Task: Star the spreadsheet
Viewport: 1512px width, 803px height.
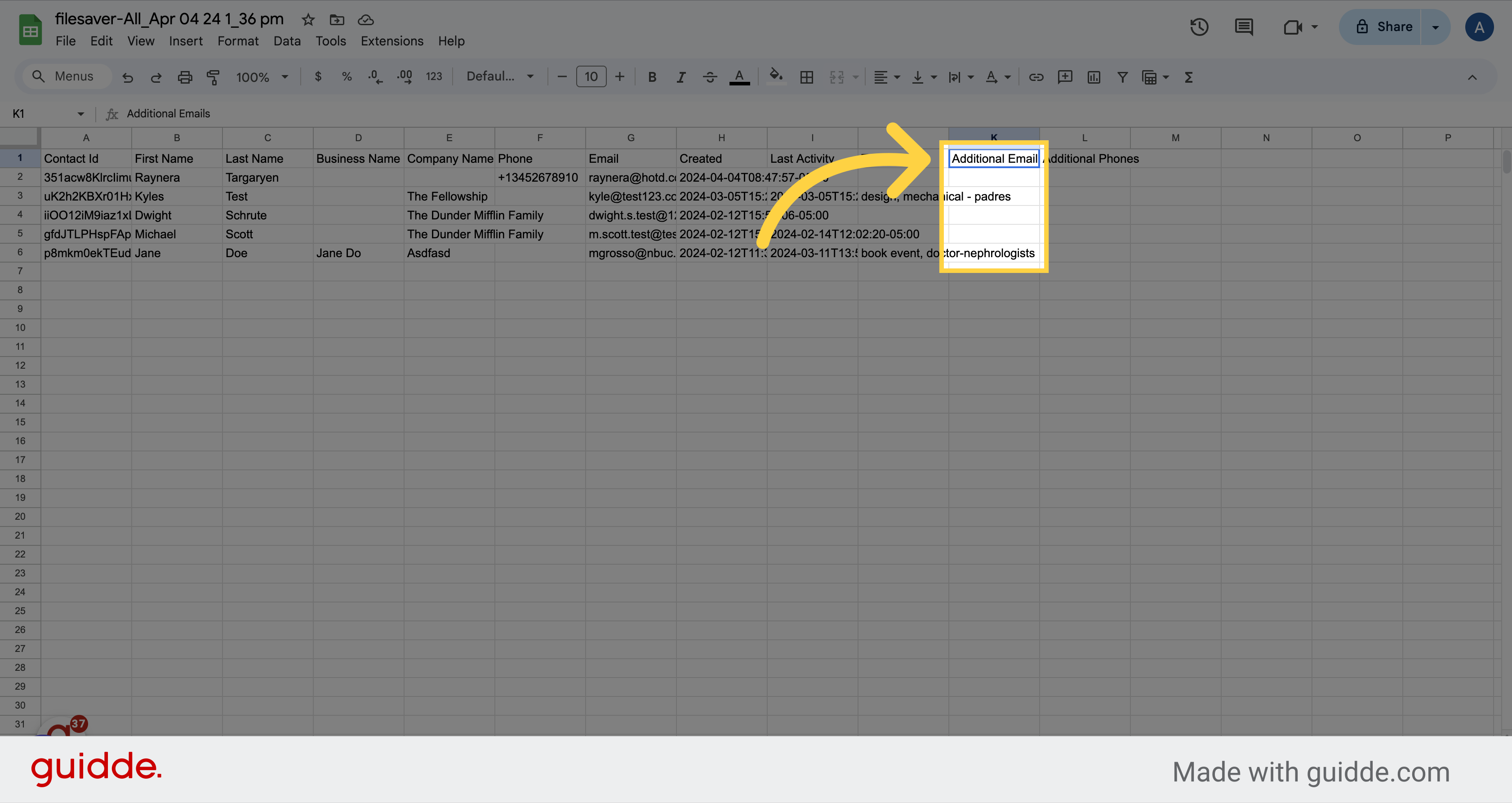Action: point(307,20)
